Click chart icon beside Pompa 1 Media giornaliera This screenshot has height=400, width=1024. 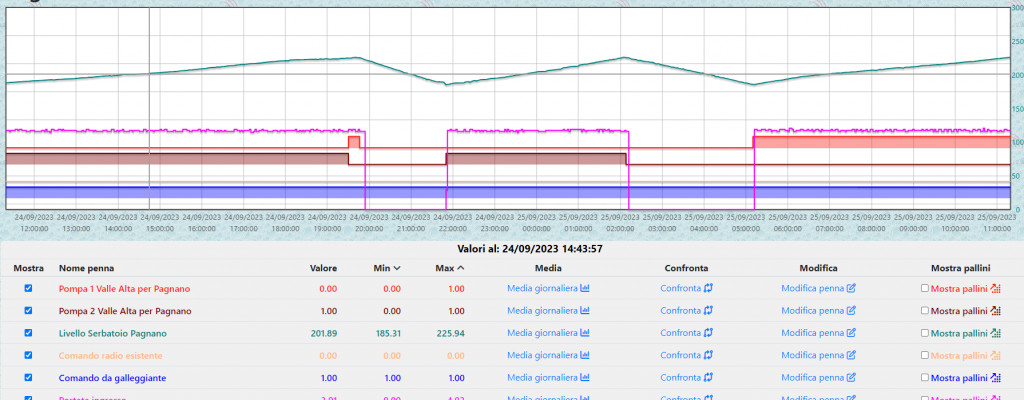[584, 288]
